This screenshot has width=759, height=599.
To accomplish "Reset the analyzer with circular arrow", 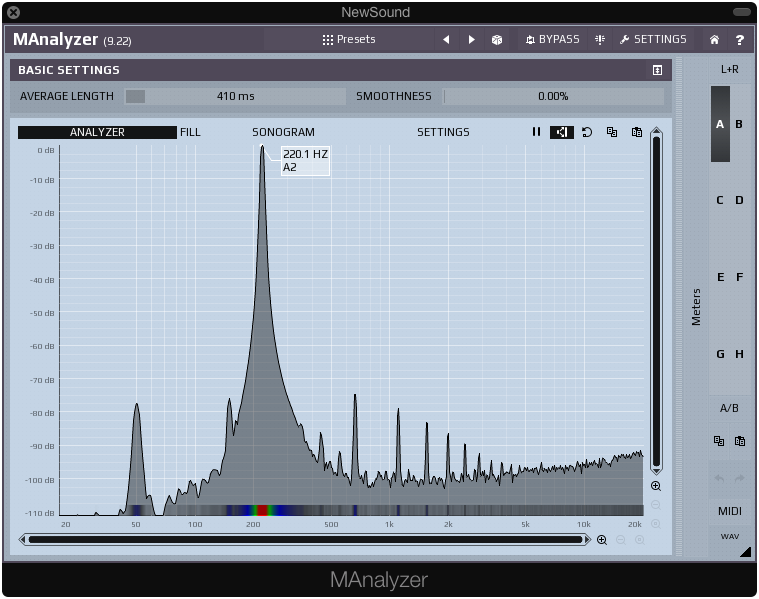I will coord(587,132).
